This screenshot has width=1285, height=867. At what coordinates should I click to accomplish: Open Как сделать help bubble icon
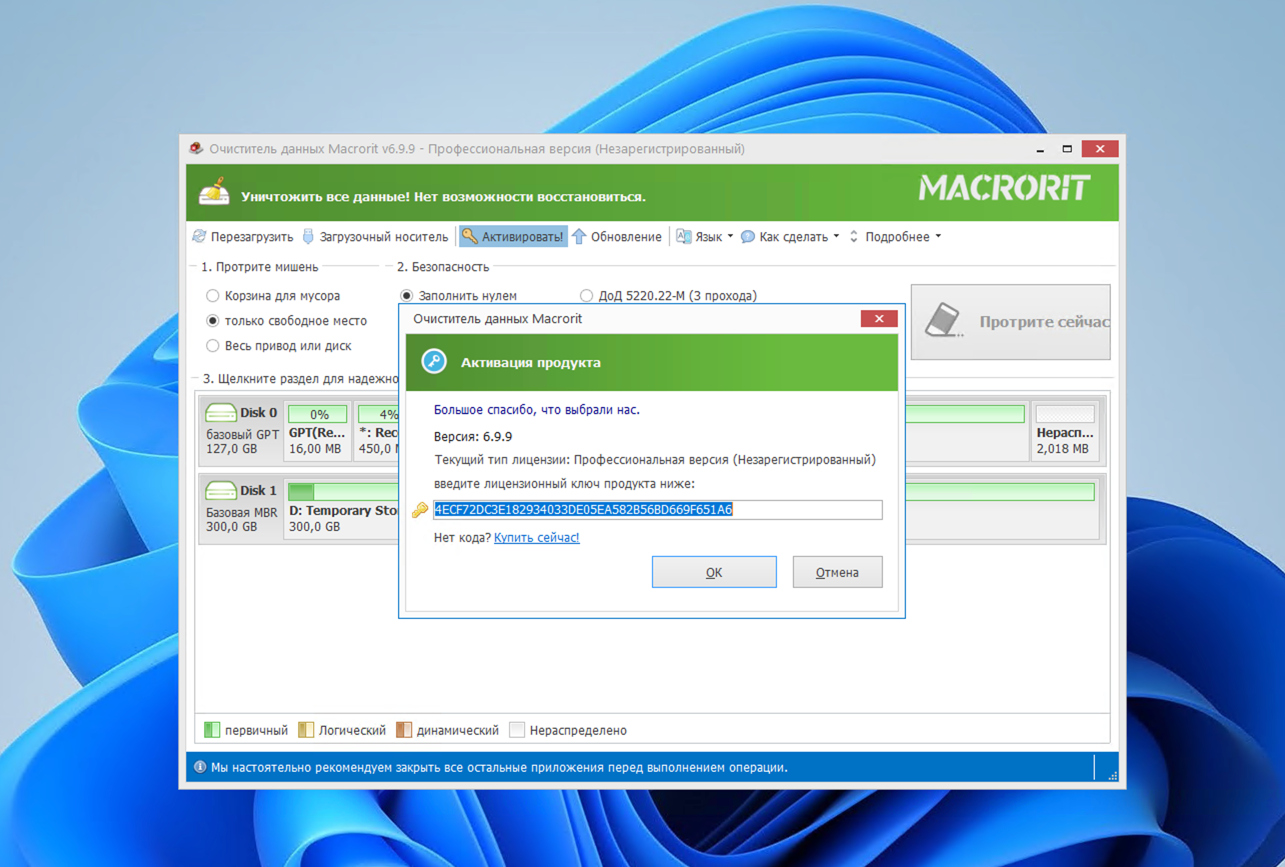[x=749, y=237]
